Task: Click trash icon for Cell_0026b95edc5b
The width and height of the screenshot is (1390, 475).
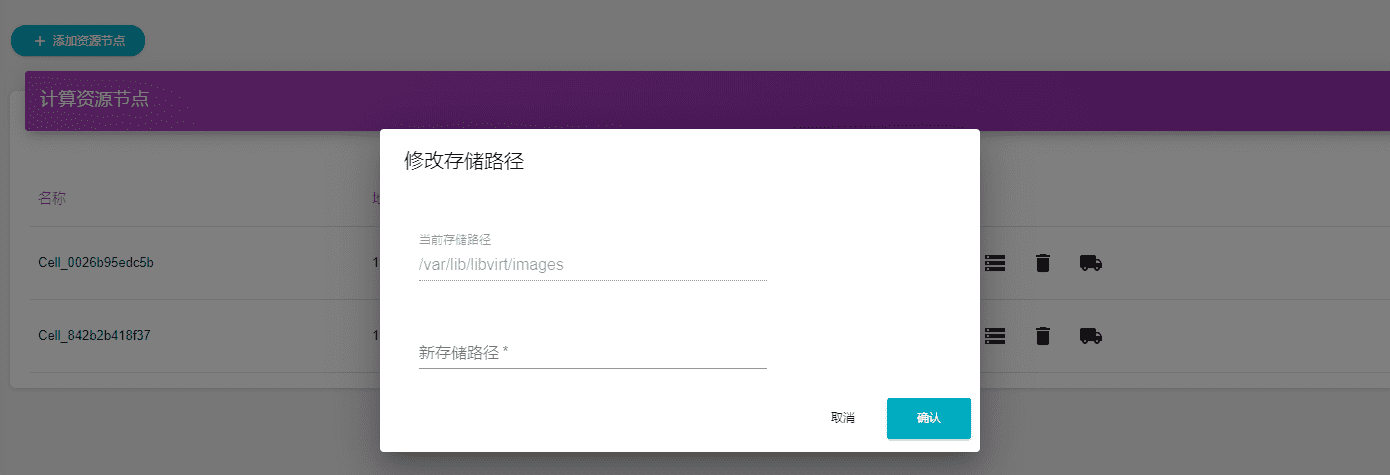Action: pos(1042,263)
